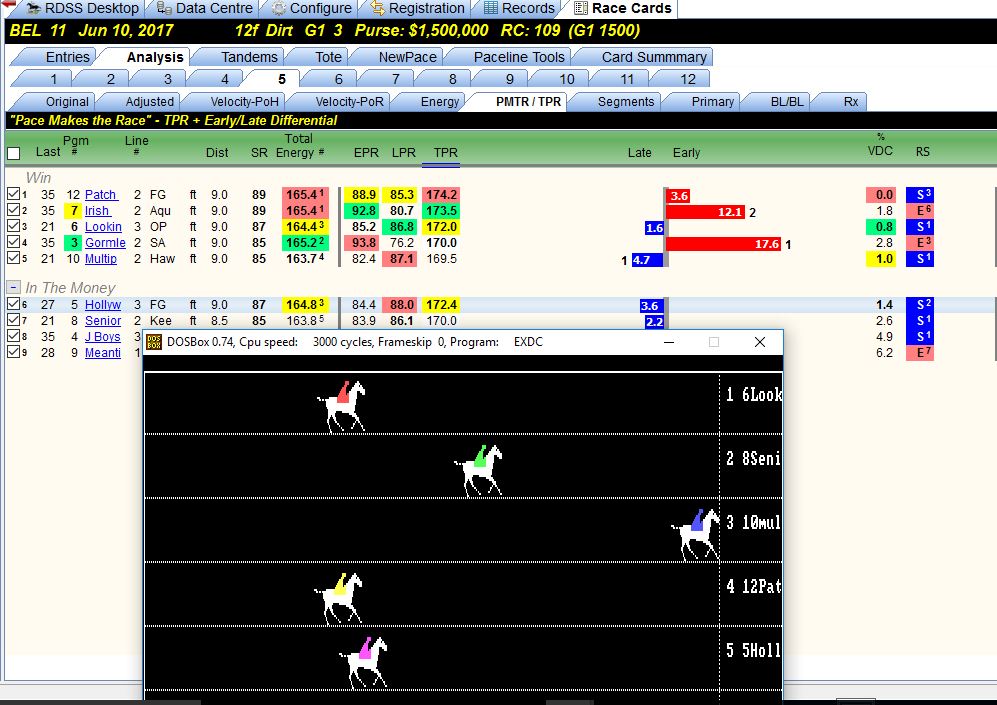Open the Multip horse link
This screenshot has height=705, width=997.
(x=100, y=259)
